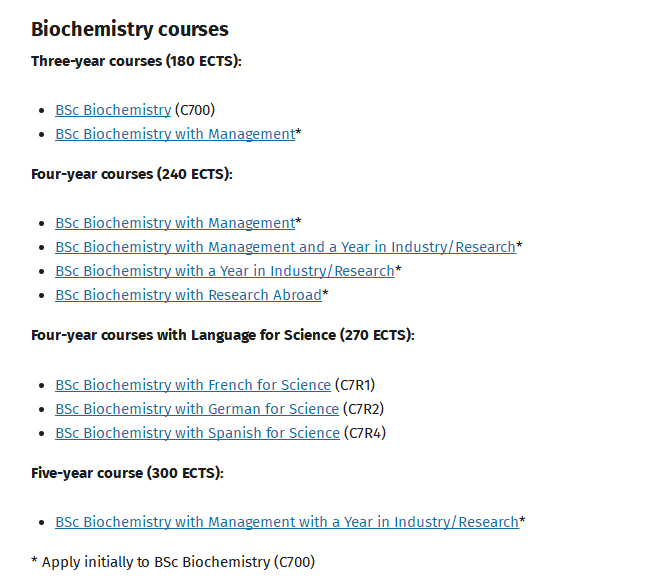
Task: Click the Biochemistry courses page heading
Action: [130, 30]
